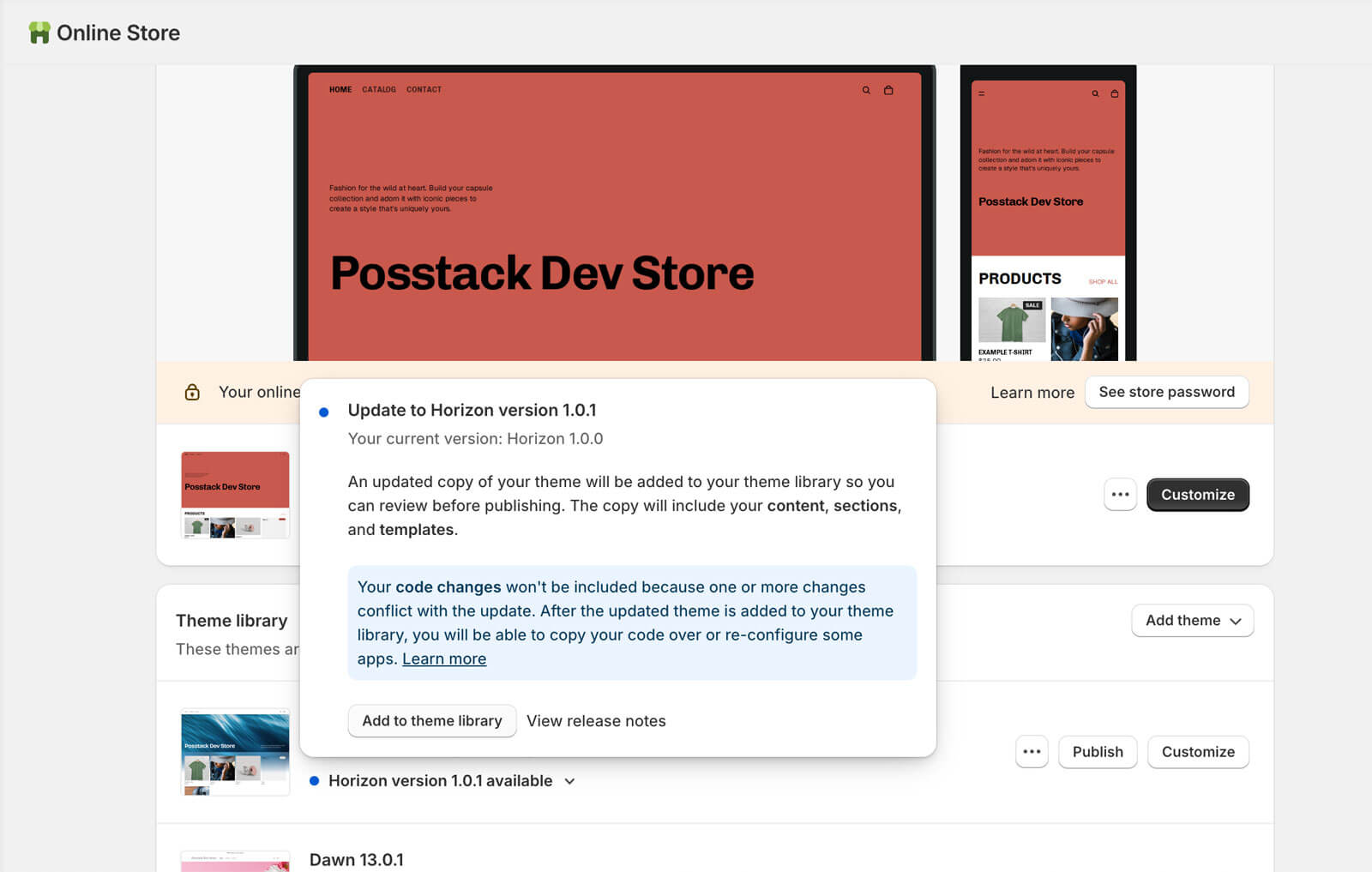Click HOME in the desktop preview navigation
Viewport: 1372px width, 872px height.
coord(340,89)
